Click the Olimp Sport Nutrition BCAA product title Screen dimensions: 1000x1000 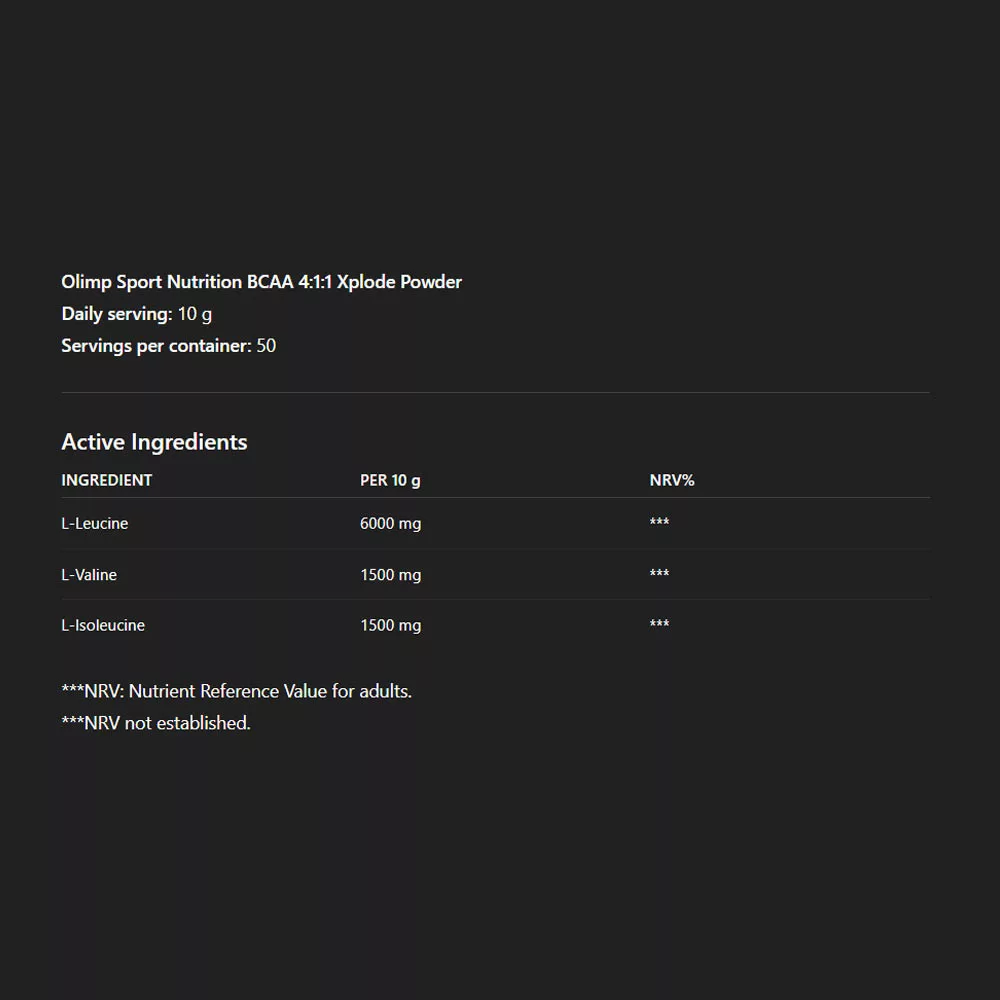pos(261,282)
